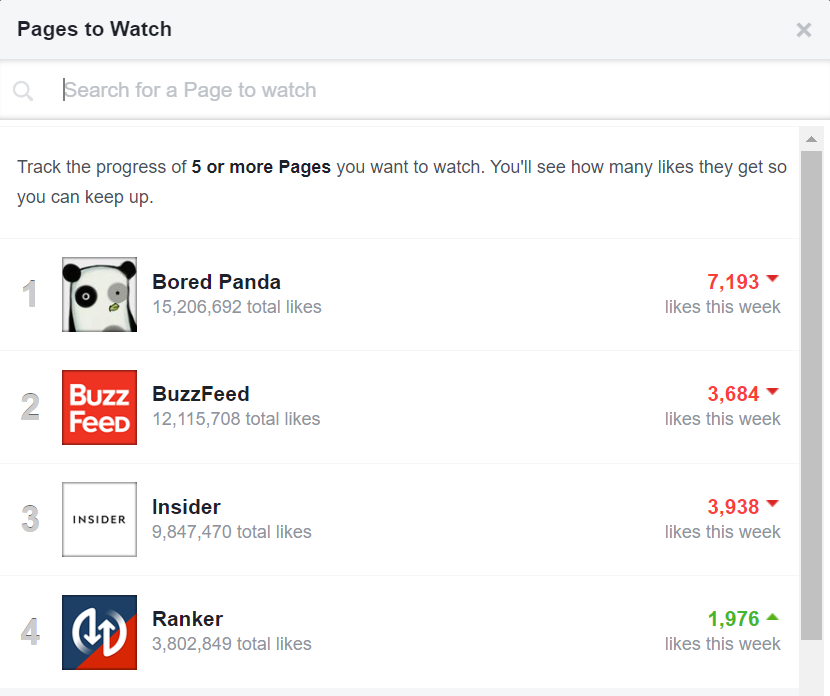Open the Ranker logo thumbnail
This screenshot has width=830, height=696.
100,632
